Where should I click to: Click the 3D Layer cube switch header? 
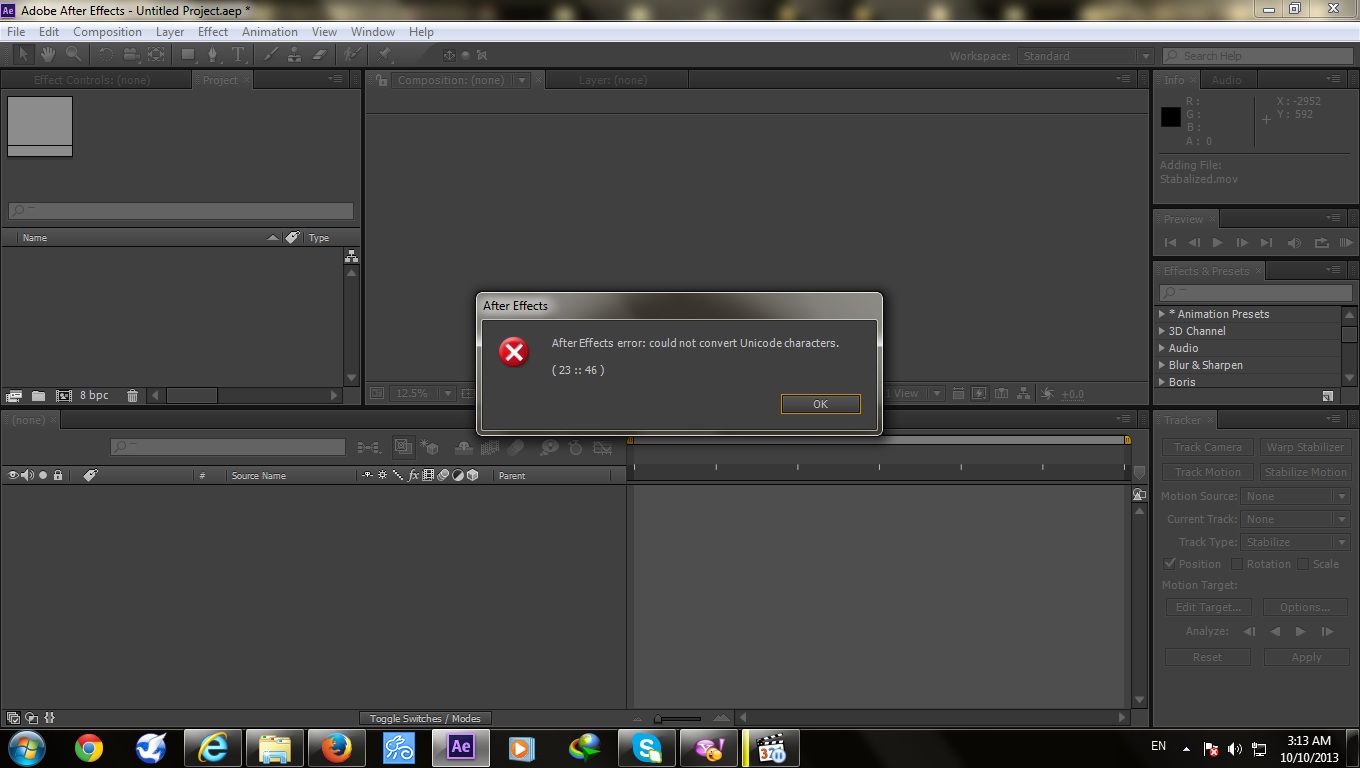[x=472, y=476]
